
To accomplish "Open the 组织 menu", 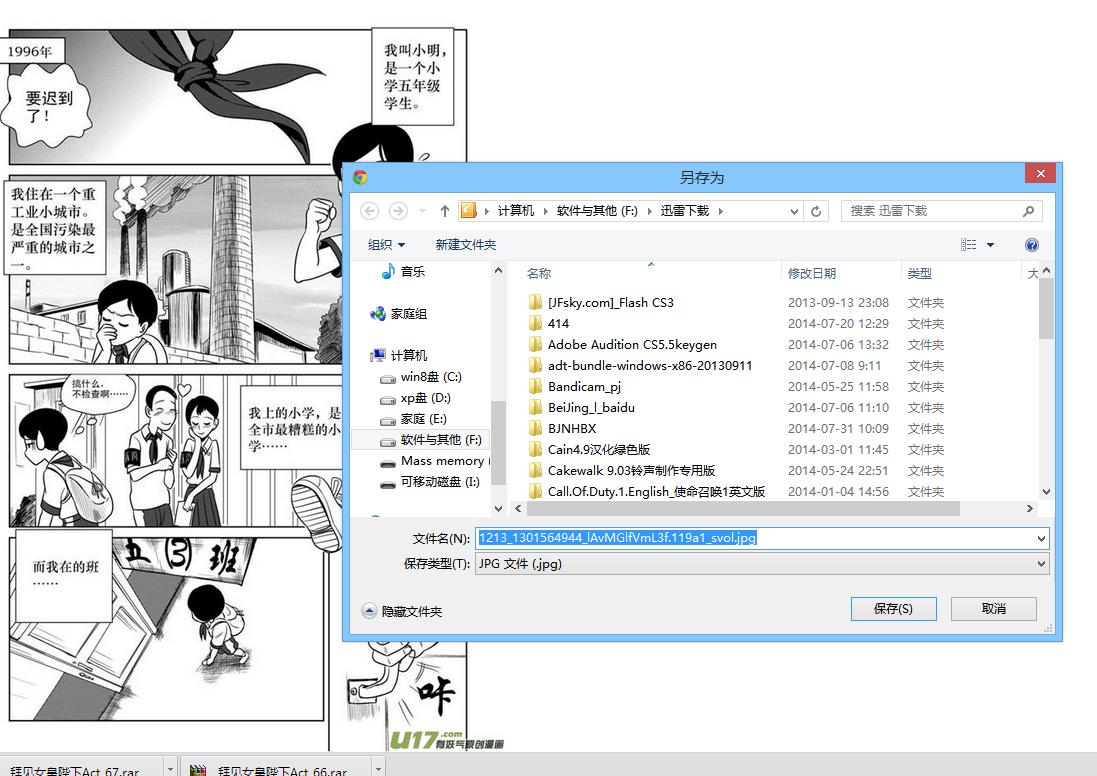I will [x=386, y=245].
